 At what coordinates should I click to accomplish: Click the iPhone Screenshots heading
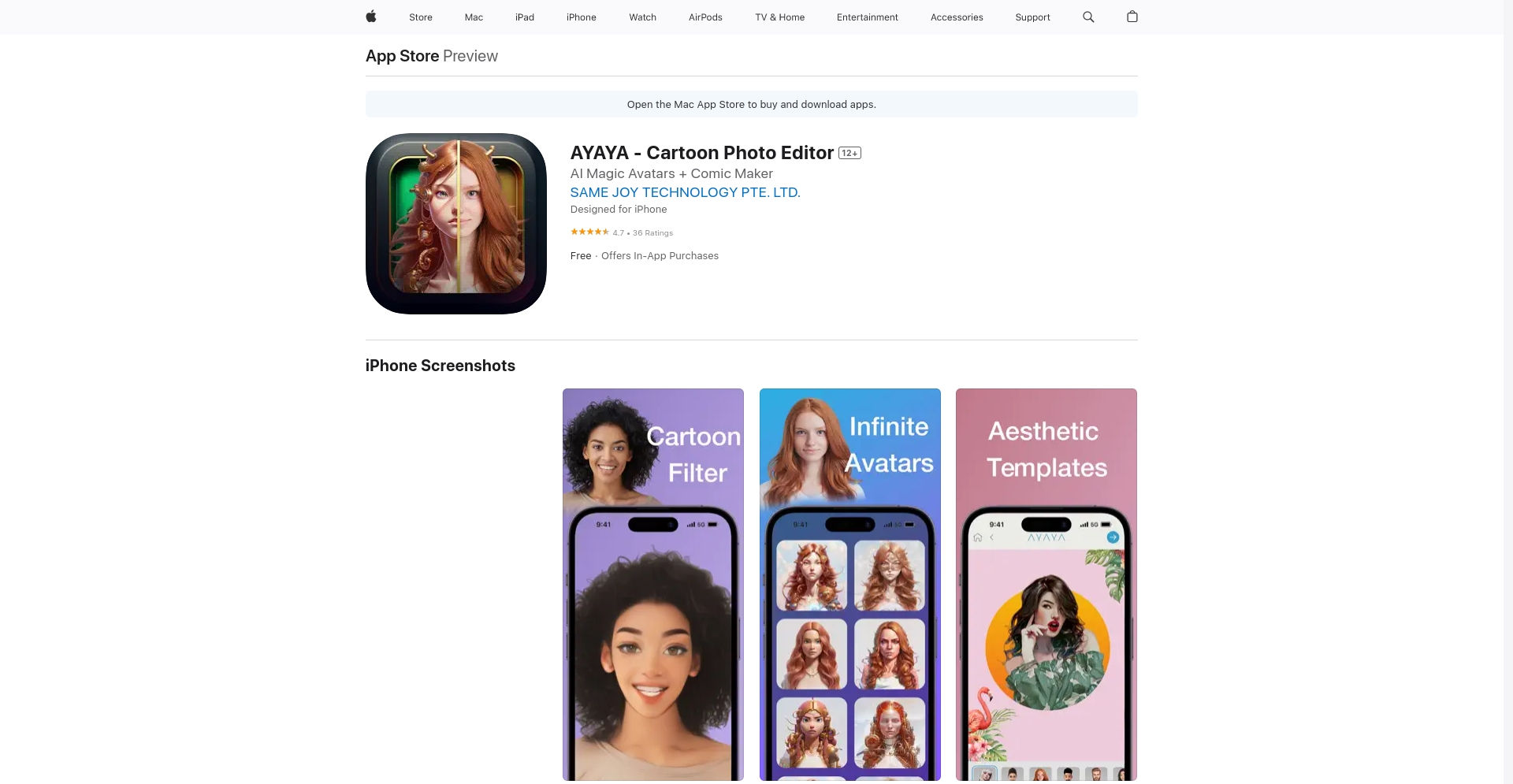[441, 366]
